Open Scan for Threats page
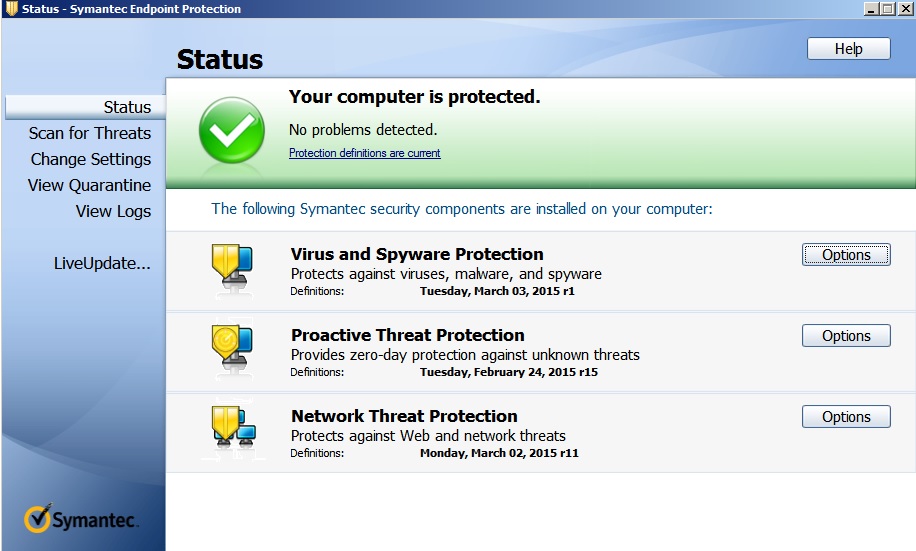Screen dimensions: 916x551 pyautogui.click(x=90, y=133)
